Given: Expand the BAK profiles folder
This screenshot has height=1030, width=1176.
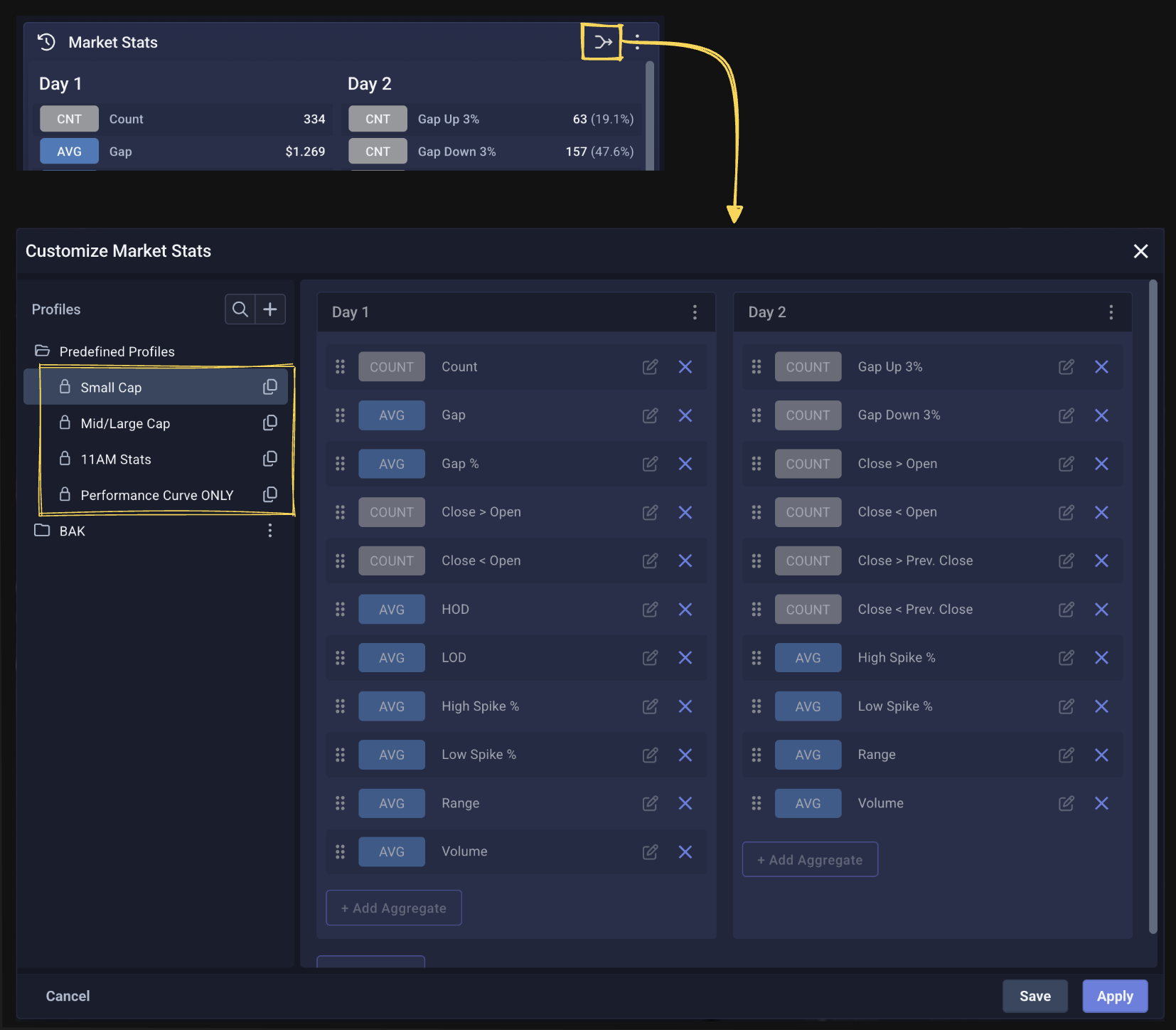Looking at the screenshot, I should pos(72,531).
